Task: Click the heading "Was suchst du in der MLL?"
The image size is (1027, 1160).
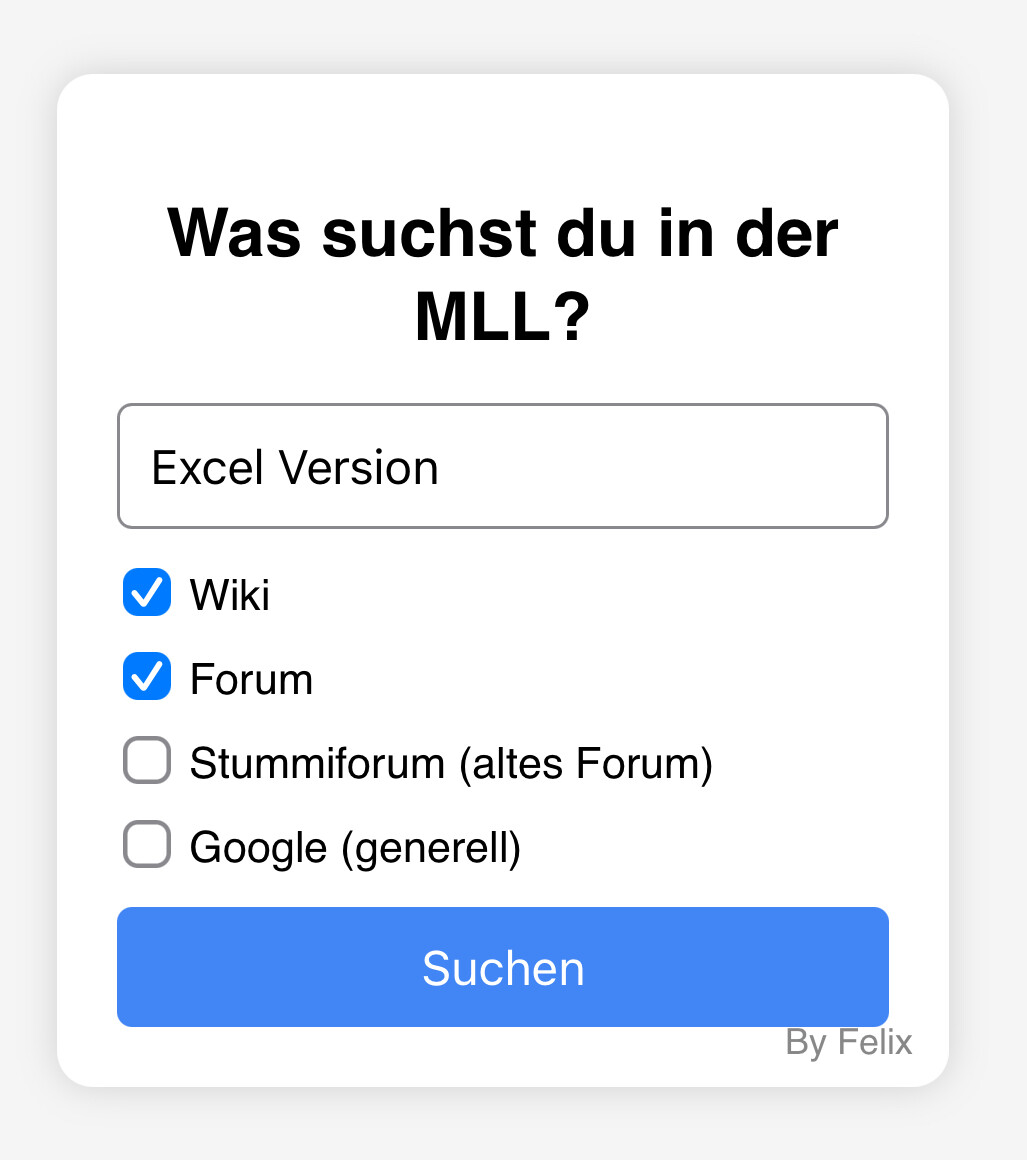Action: click(x=502, y=274)
